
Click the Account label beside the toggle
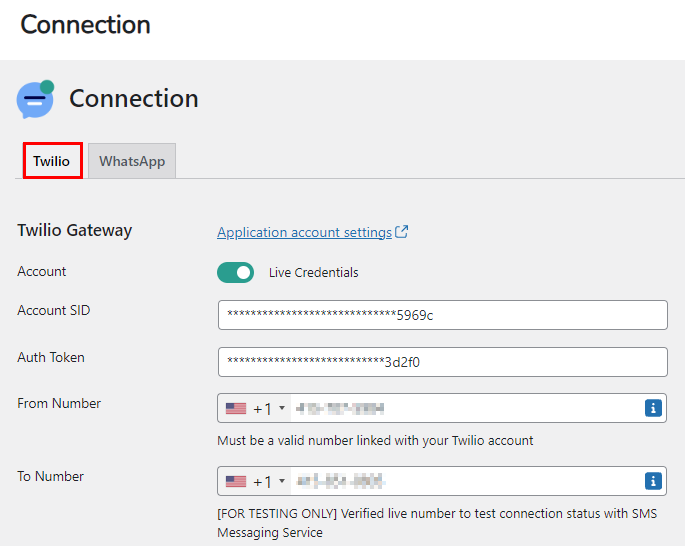click(42, 272)
